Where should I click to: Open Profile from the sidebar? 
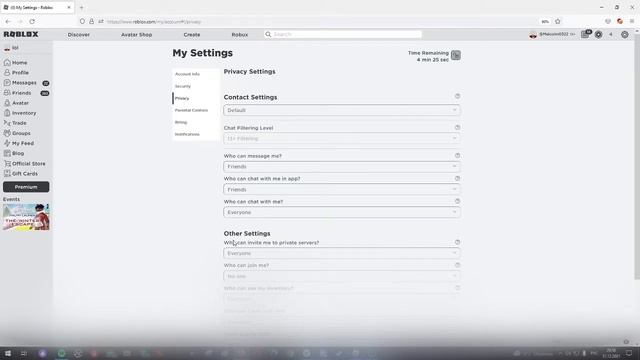tap(16, 72)
